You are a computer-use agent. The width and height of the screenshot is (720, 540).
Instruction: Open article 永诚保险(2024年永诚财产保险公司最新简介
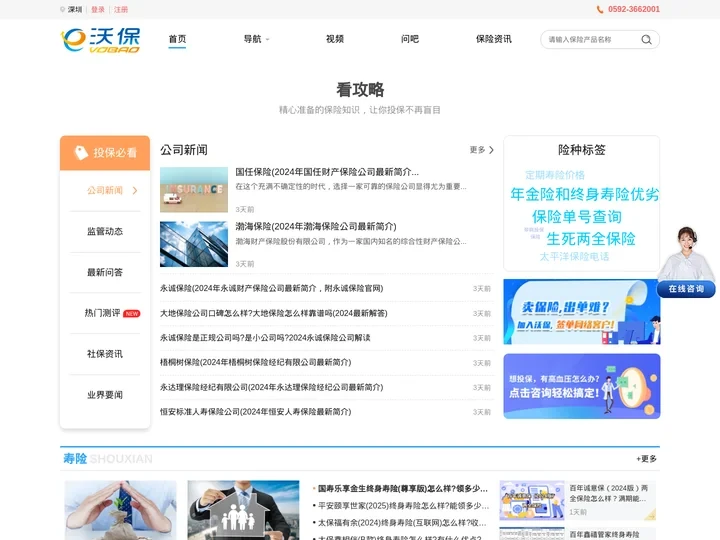click(x=271, y=288)
